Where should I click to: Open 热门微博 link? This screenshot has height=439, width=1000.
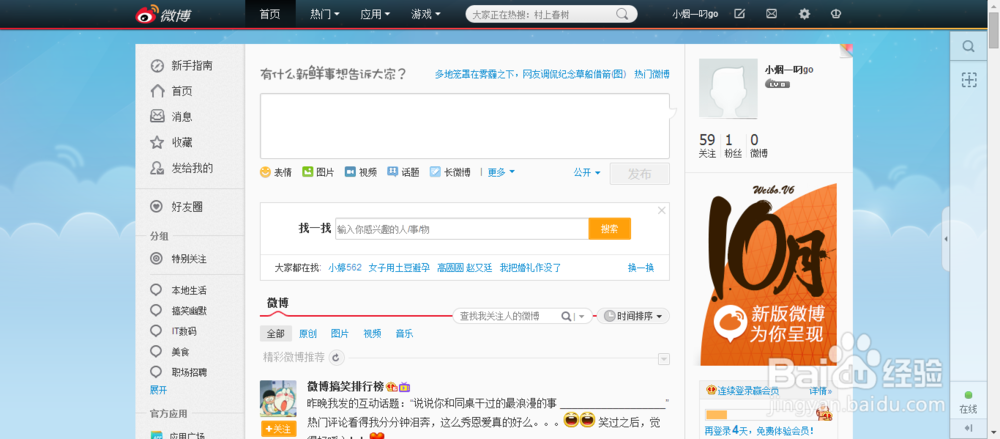tap(652, 74)
